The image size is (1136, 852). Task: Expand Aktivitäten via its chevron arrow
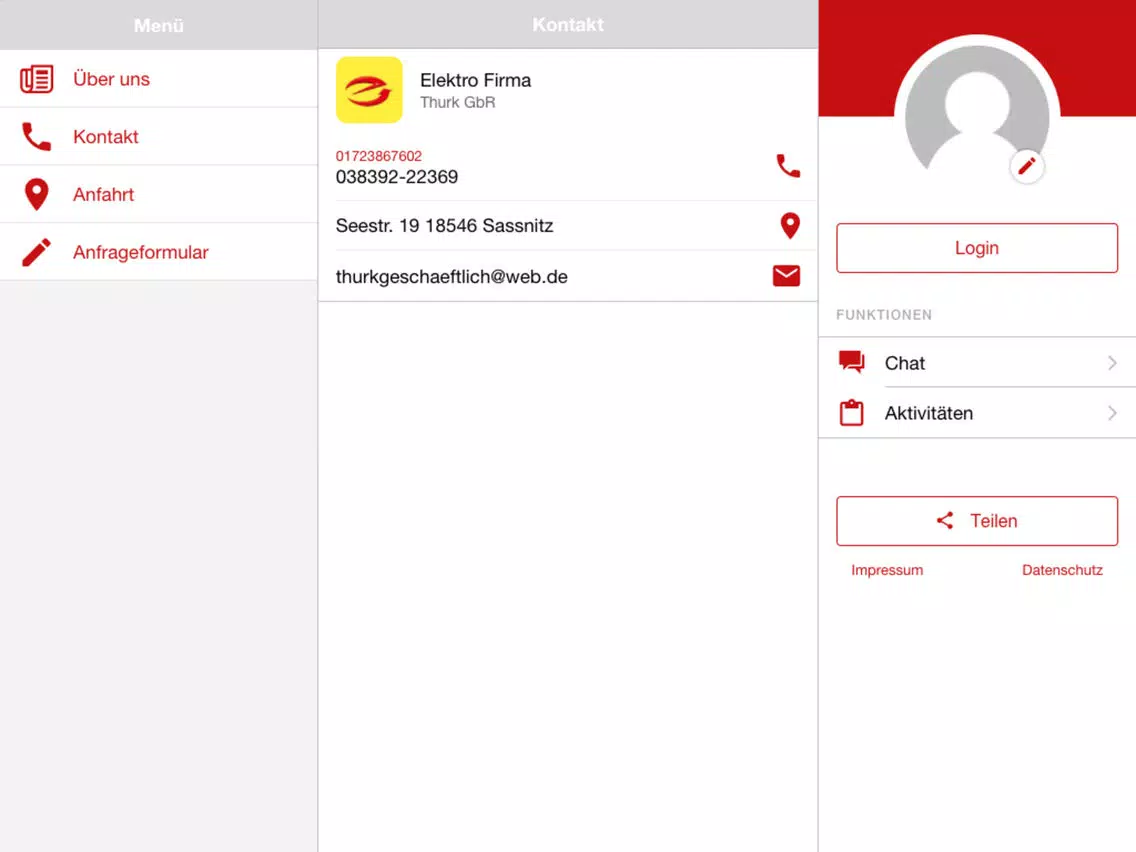(1112, 413)
